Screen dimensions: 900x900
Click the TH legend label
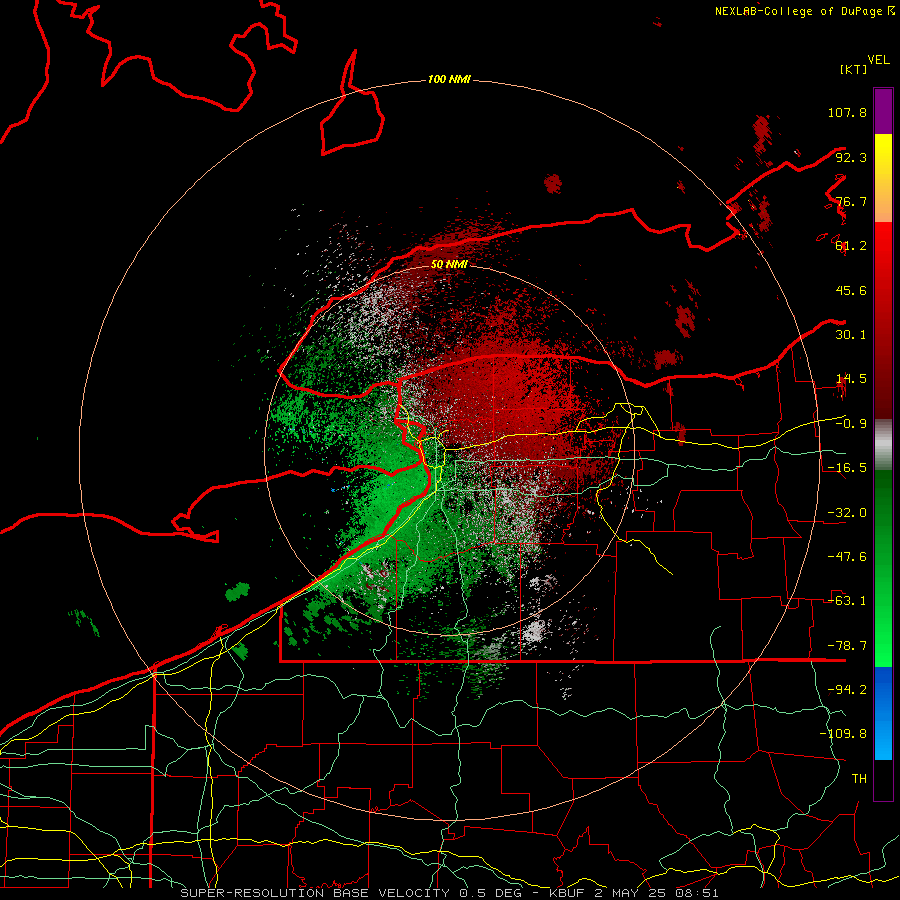[859, 779]
